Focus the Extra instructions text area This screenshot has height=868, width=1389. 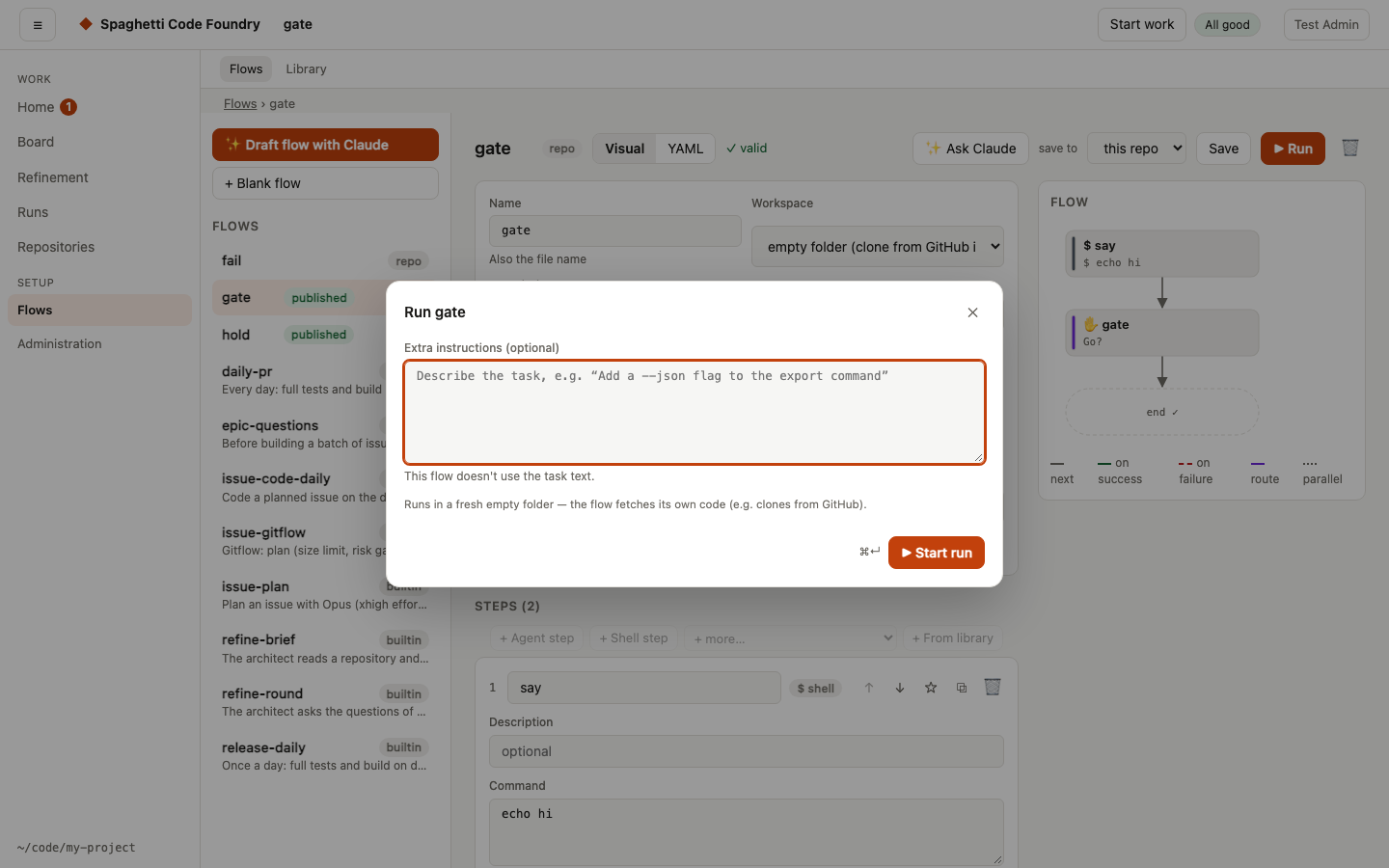point(694,412)
